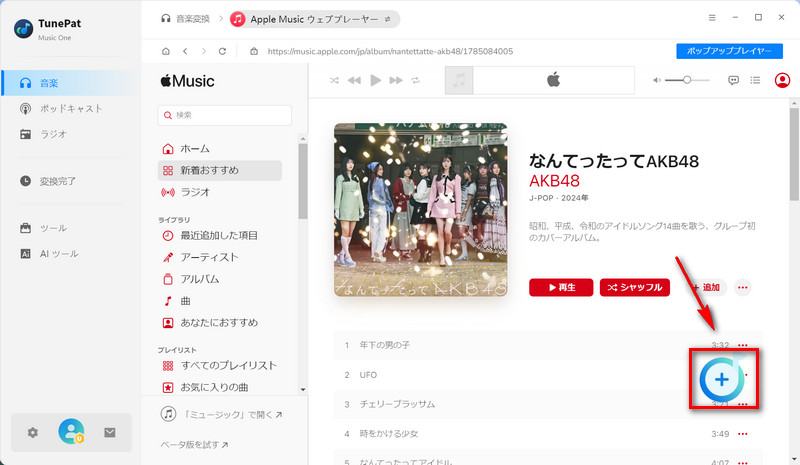This screenshot has height=465, width=800.
Task: Open album more options beside 追加
Action: [x=742, y=287]
